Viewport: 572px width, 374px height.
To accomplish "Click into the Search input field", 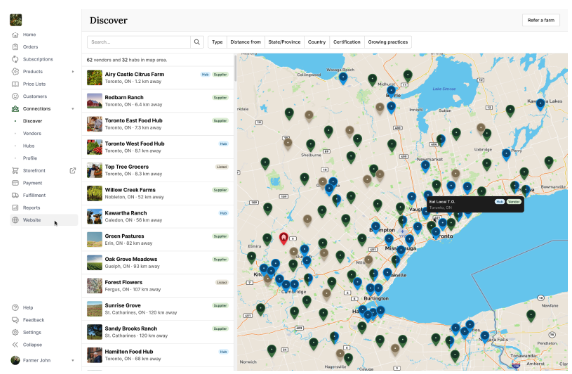I will click(139, 42).
